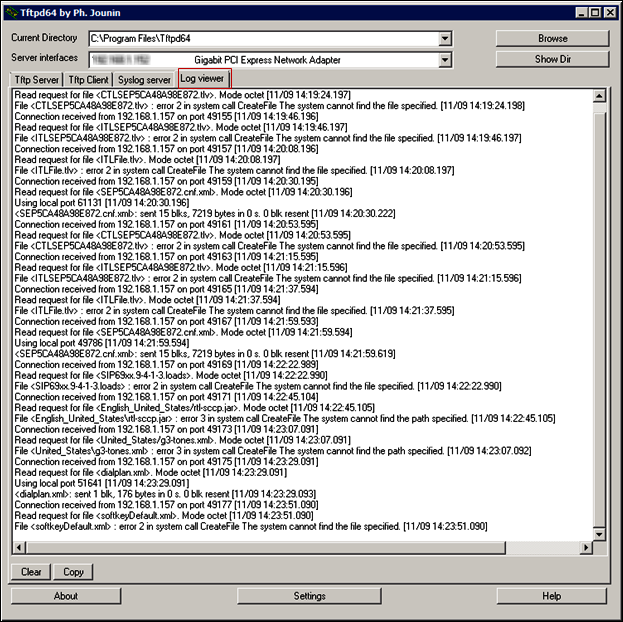Image resolution: width=623 pixels, height=622 pixels.
Task: Click the Help button
Action: [x=552, y=596]
